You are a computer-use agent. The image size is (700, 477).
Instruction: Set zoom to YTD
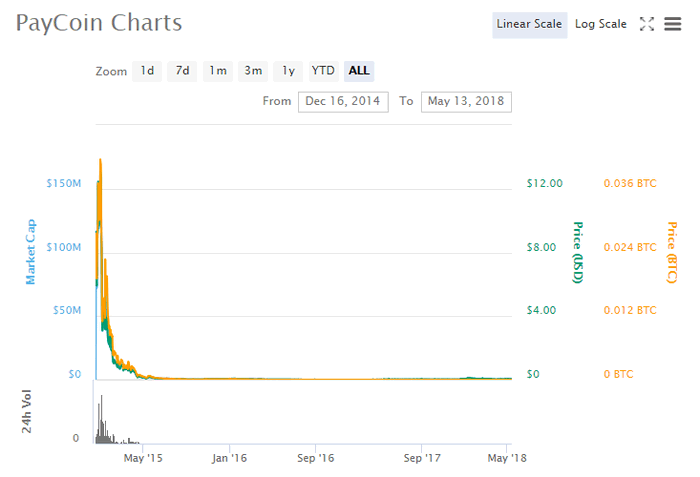point(323,71)
